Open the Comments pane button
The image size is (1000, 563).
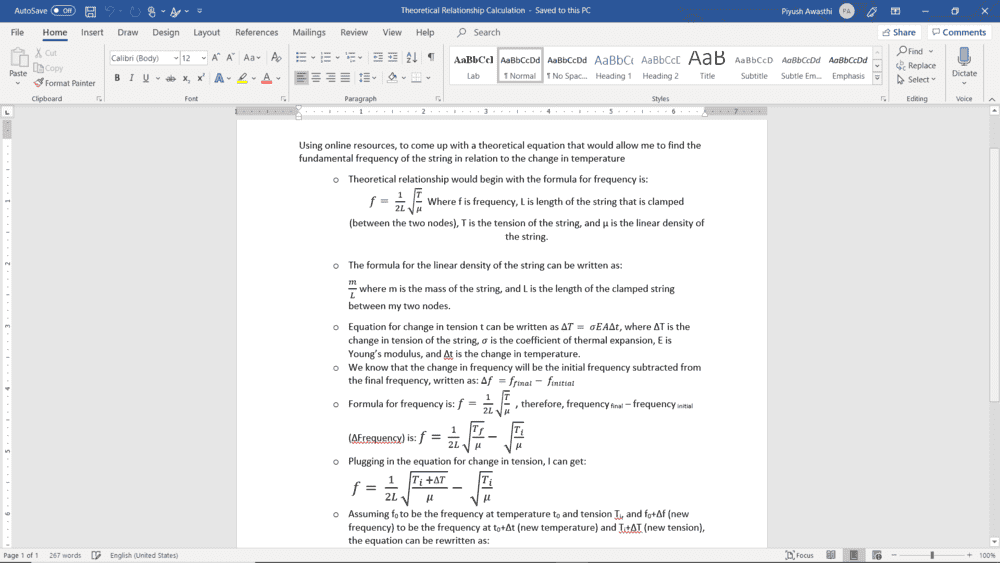[958, 32]
